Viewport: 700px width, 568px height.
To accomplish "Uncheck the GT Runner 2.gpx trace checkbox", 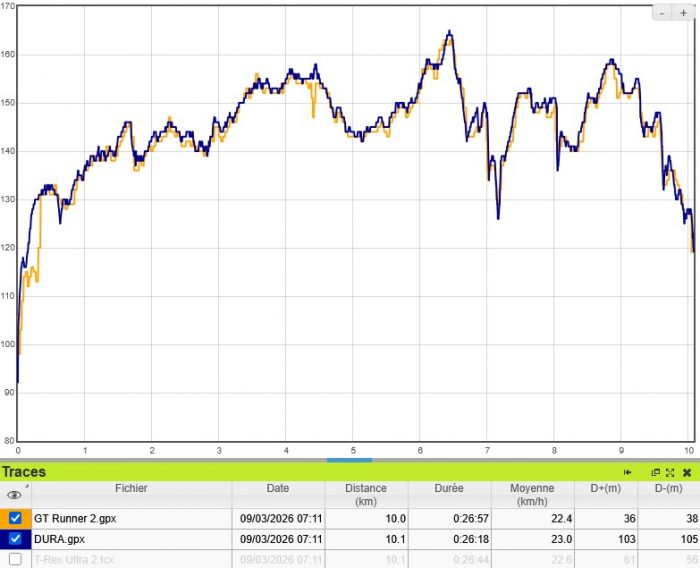I will [x=15, y=518].
